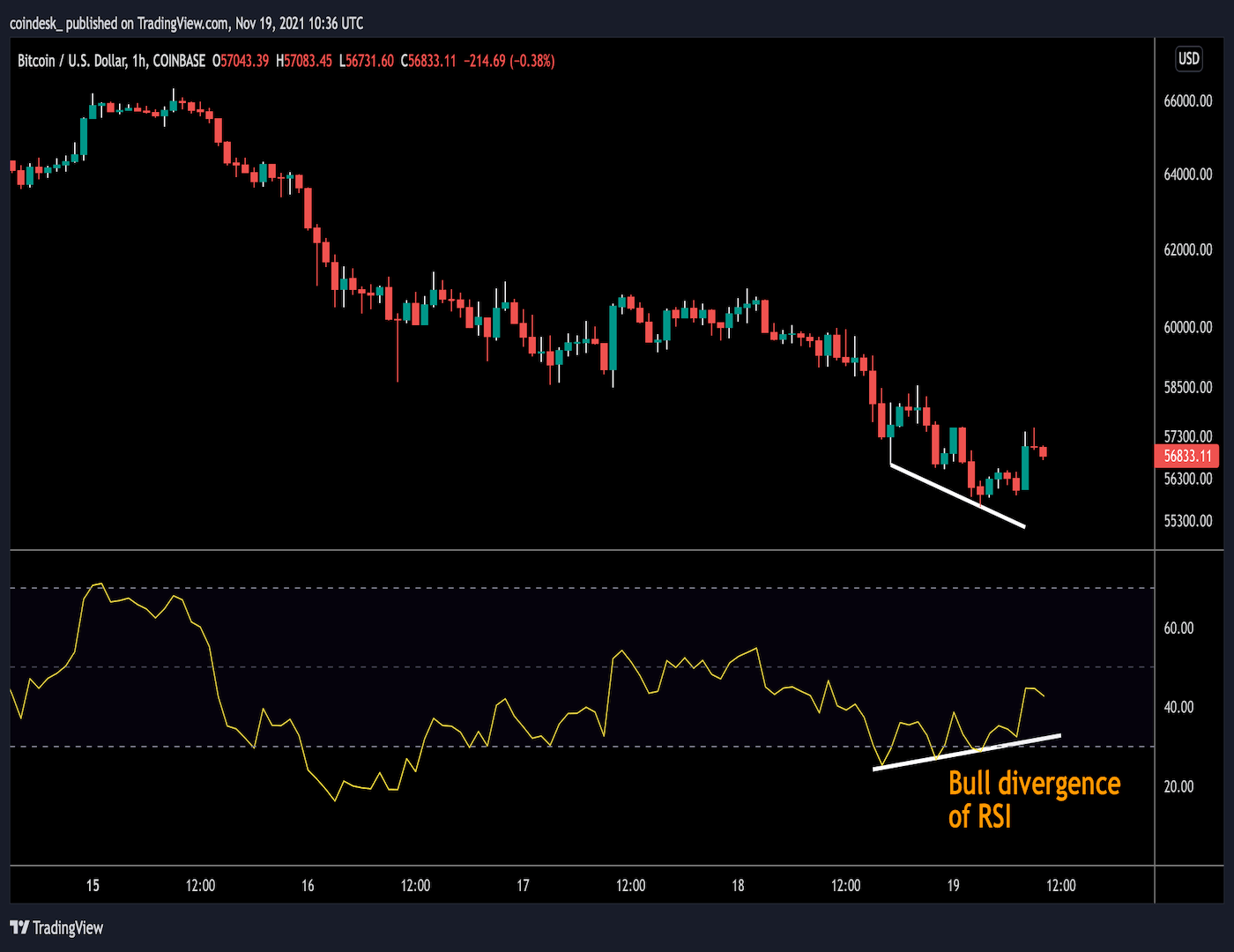The height and width of the screenshot is (952, 1234).
Task: Click the 'Bull divergence of RSI' annotation
Action: click(x=1034, y=800)
